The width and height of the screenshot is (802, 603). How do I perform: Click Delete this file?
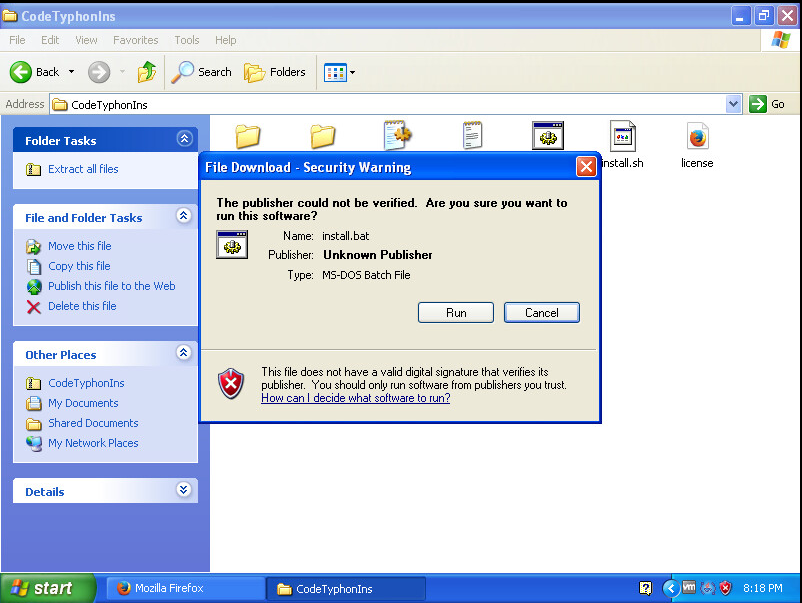(82, 306)
